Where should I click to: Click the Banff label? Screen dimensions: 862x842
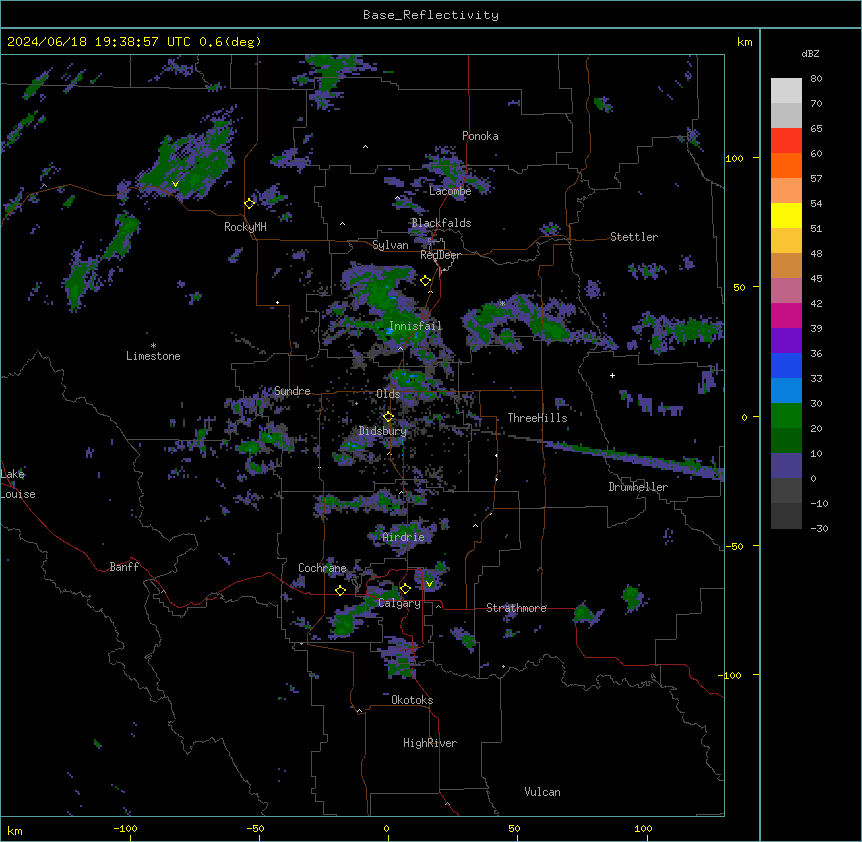(x=124, y=567)
